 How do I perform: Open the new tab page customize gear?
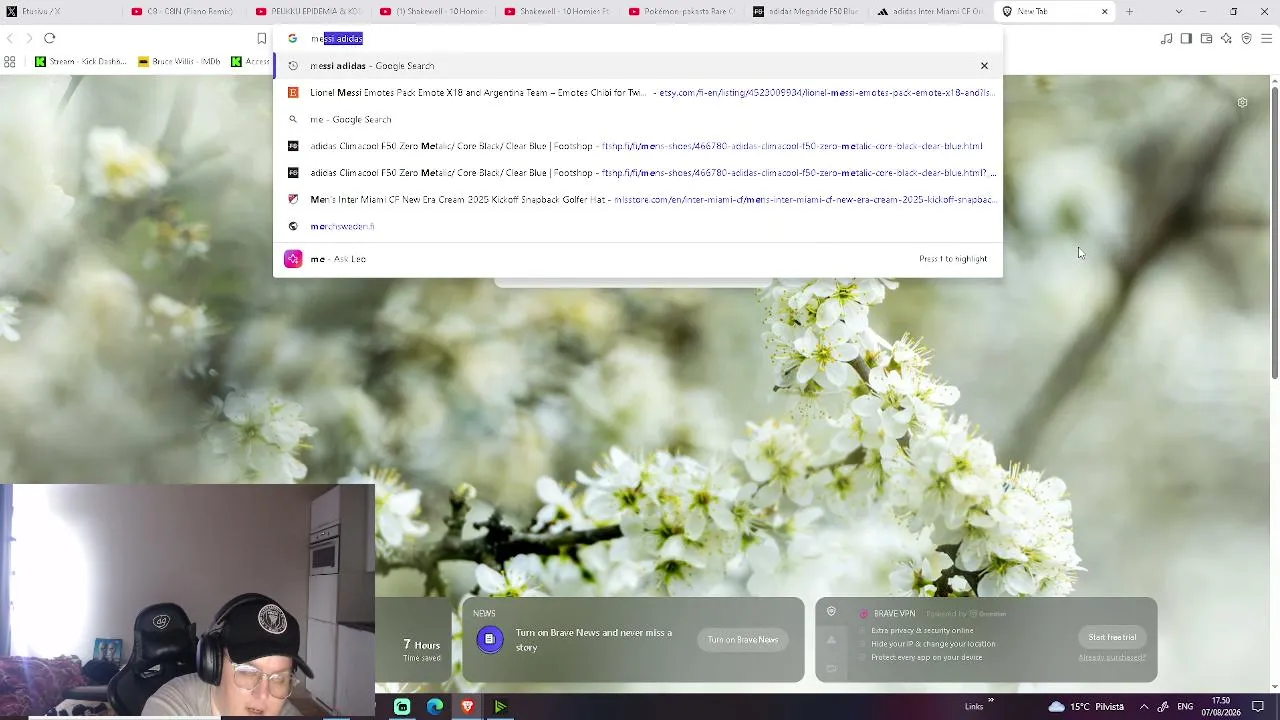(1242, 102)
